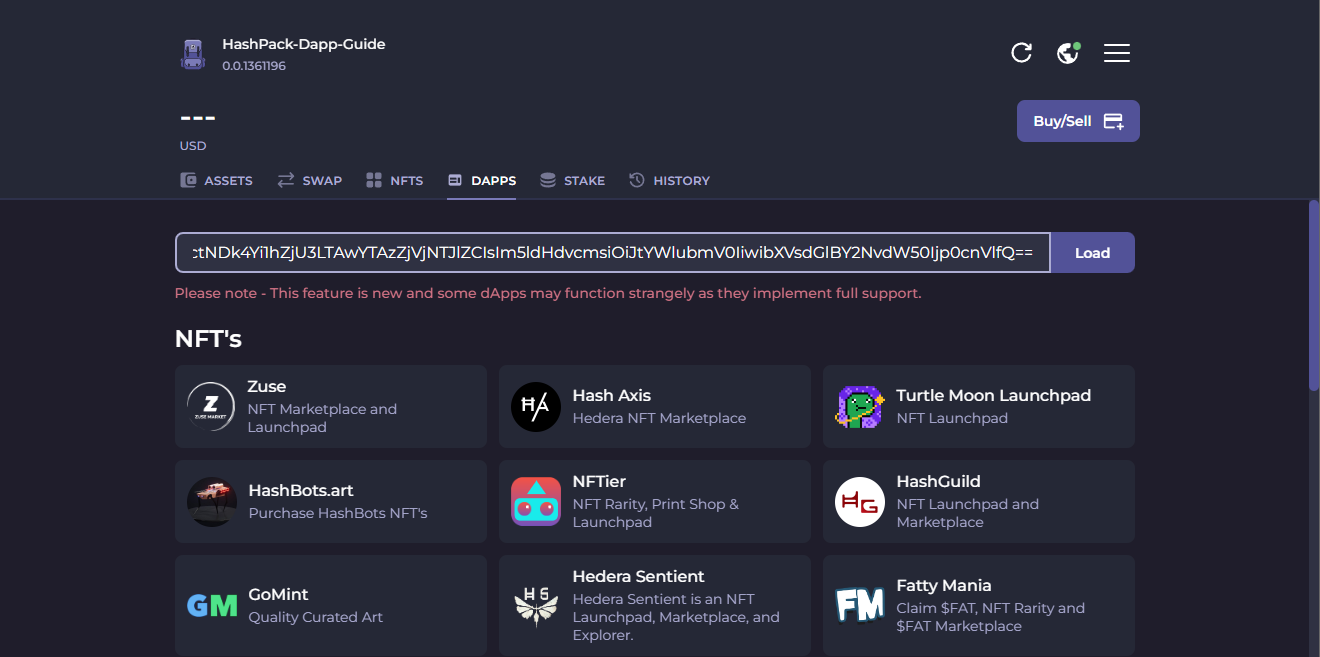Click the Fatty Mania FM logo

coord(860,605)
